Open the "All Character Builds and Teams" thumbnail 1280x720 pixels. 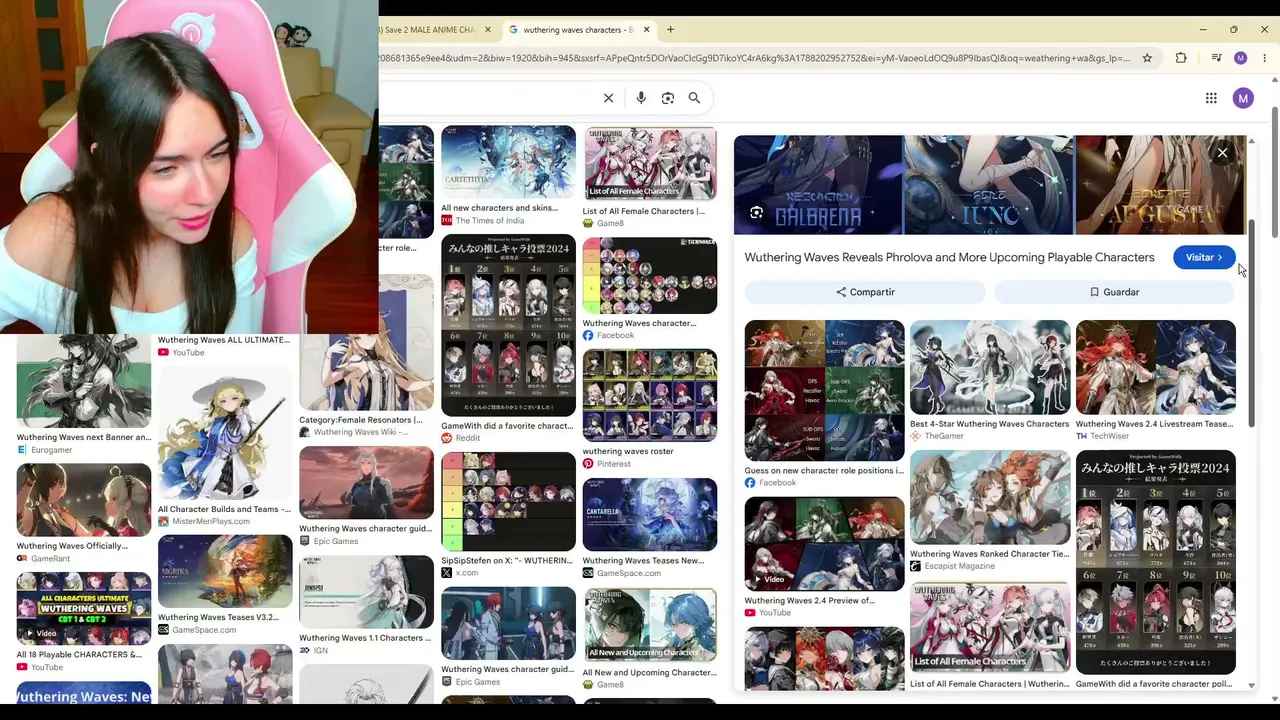tap(225, 432)
